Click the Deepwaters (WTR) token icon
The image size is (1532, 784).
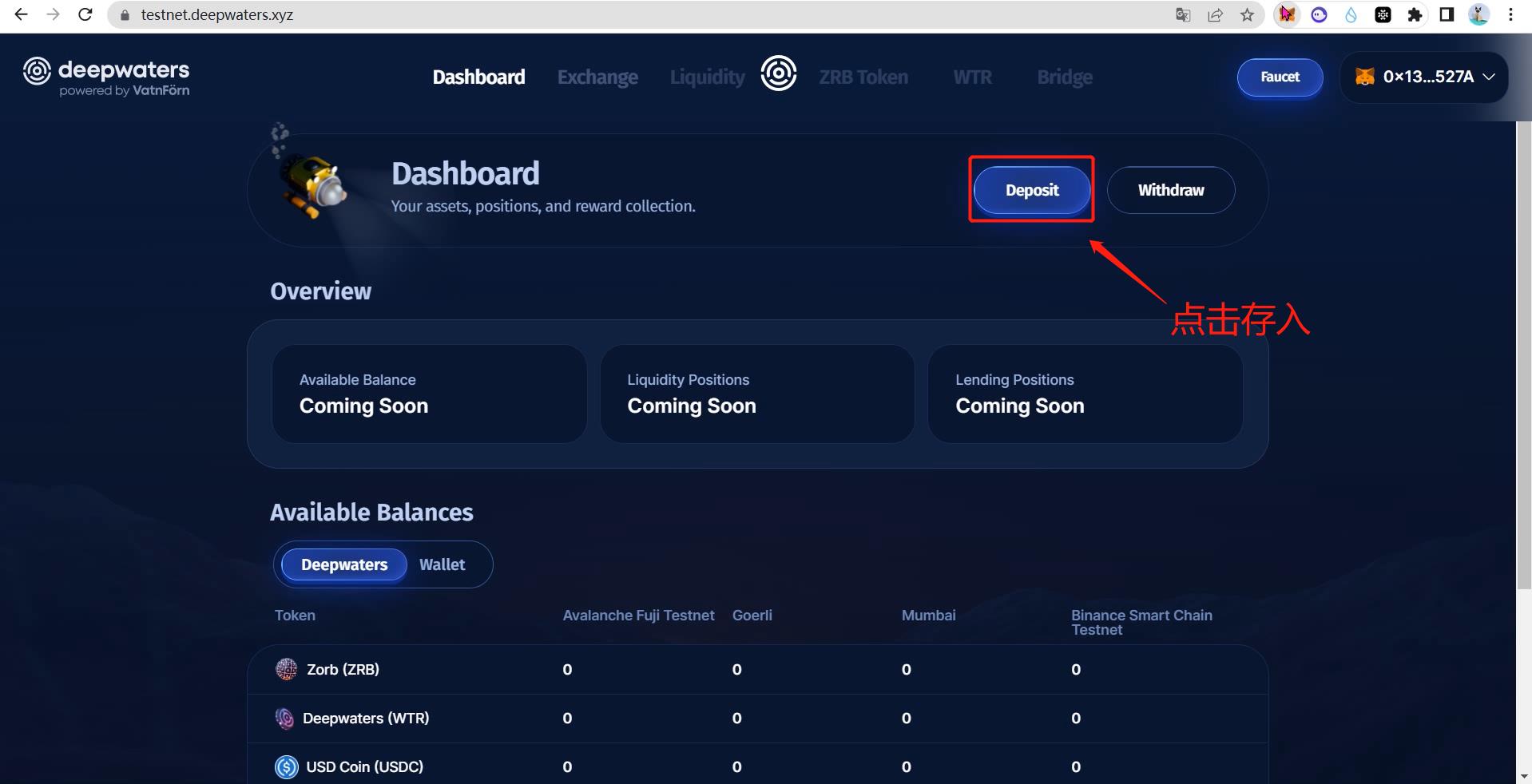point(284,718)
